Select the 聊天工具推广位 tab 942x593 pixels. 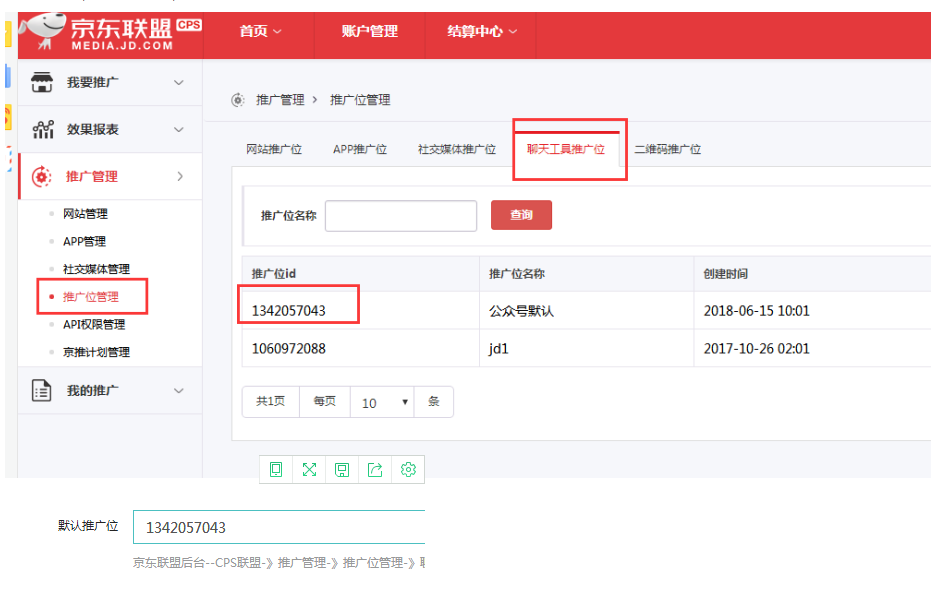click(566, 149)
